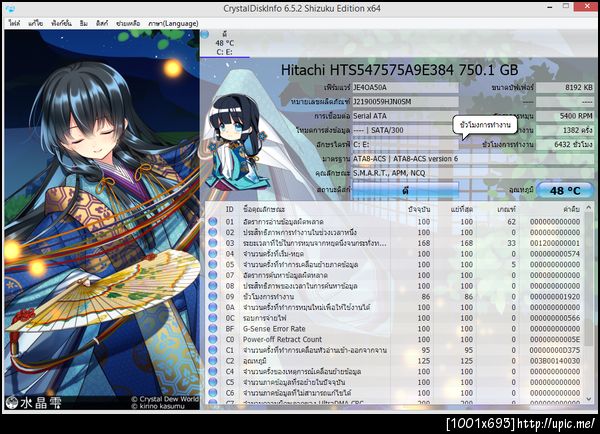The image size is (600, 434).
Task: Click the large Shizuku artwork on left
Action: [102, 220]
